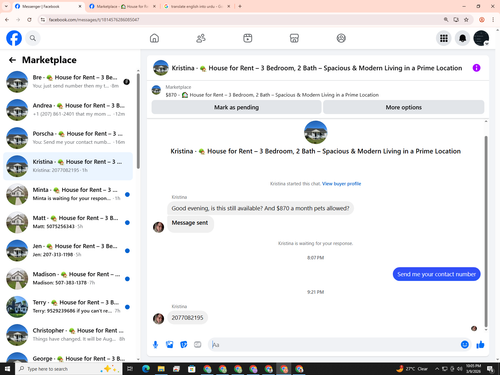Open browser zoom magnifier icon

point(446,20)
